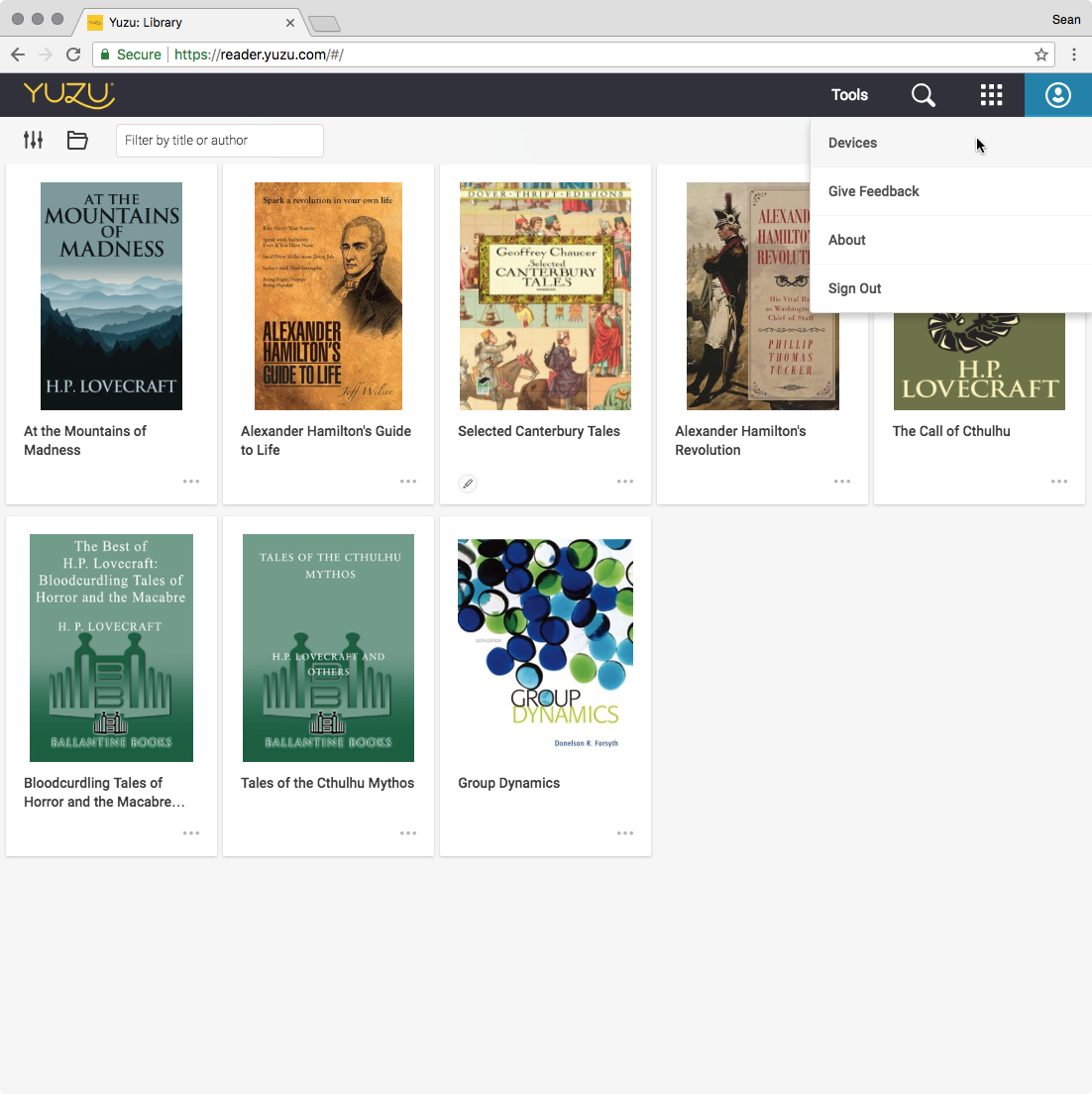Open options for Tales of the Cthulhu Mythos
Viewport: 1092px width, 1094px height.
pyautogui.click(x=408, y=833)
